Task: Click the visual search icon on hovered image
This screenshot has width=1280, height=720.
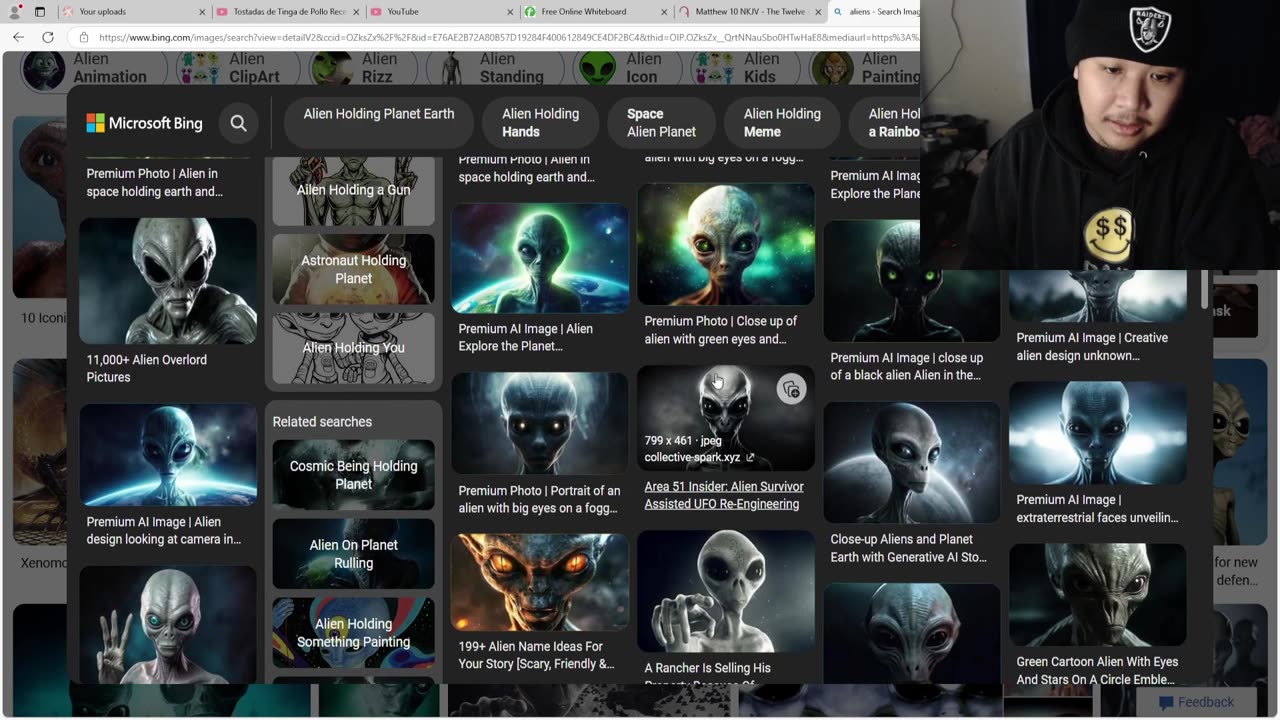Action: pos(791,390)
